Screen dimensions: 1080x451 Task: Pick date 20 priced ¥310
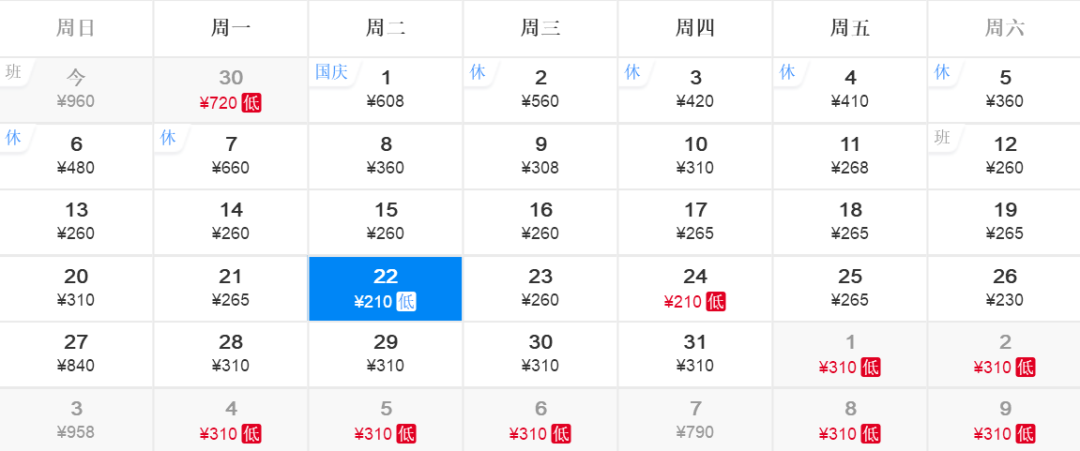[76, 289]
